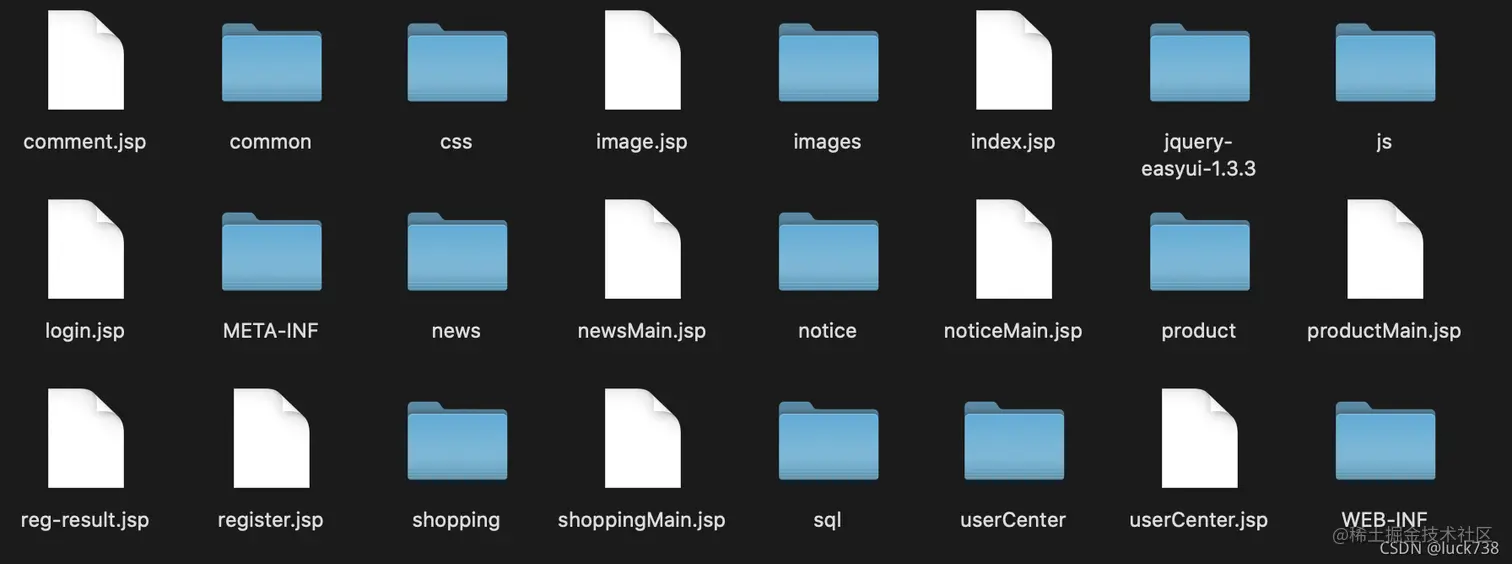Select the register.jsp file icon
This screenshot has width=1512, height=564.
point(271,438)
